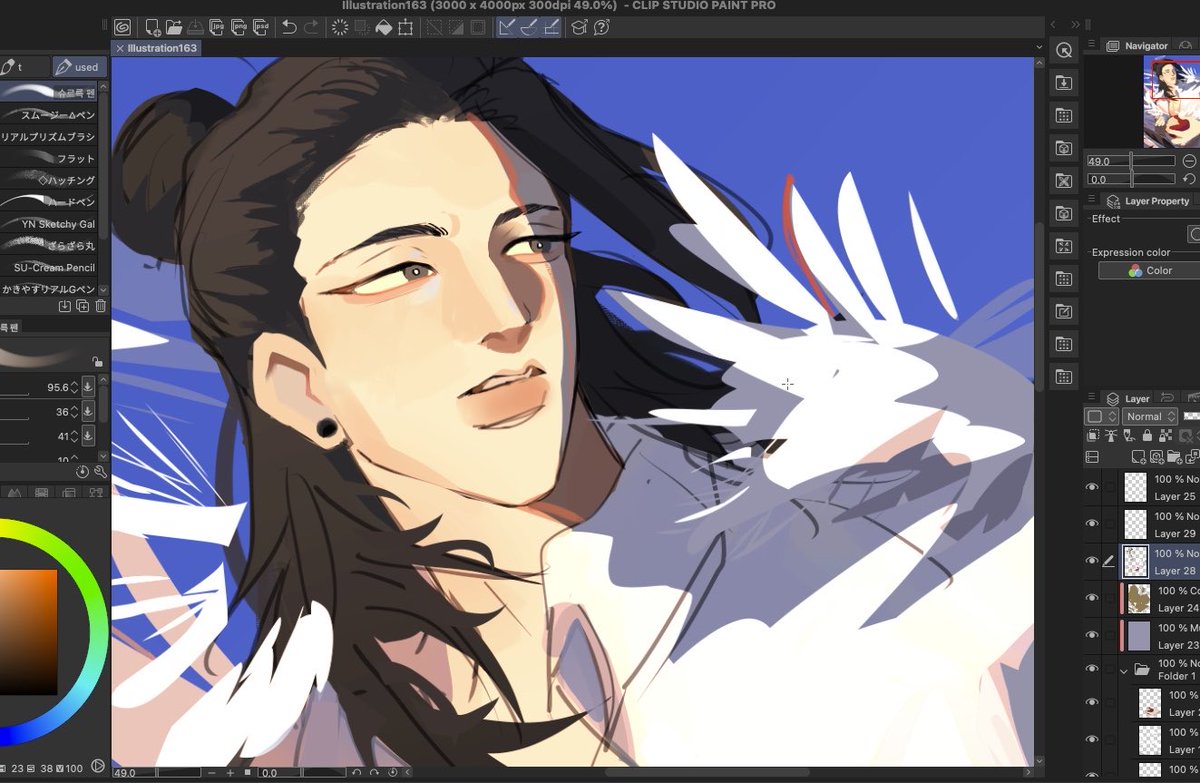The width and height of the screenshot is (1200, 783).
Task: Open the Layer Property panel menu
Action: click(1092, 200)
